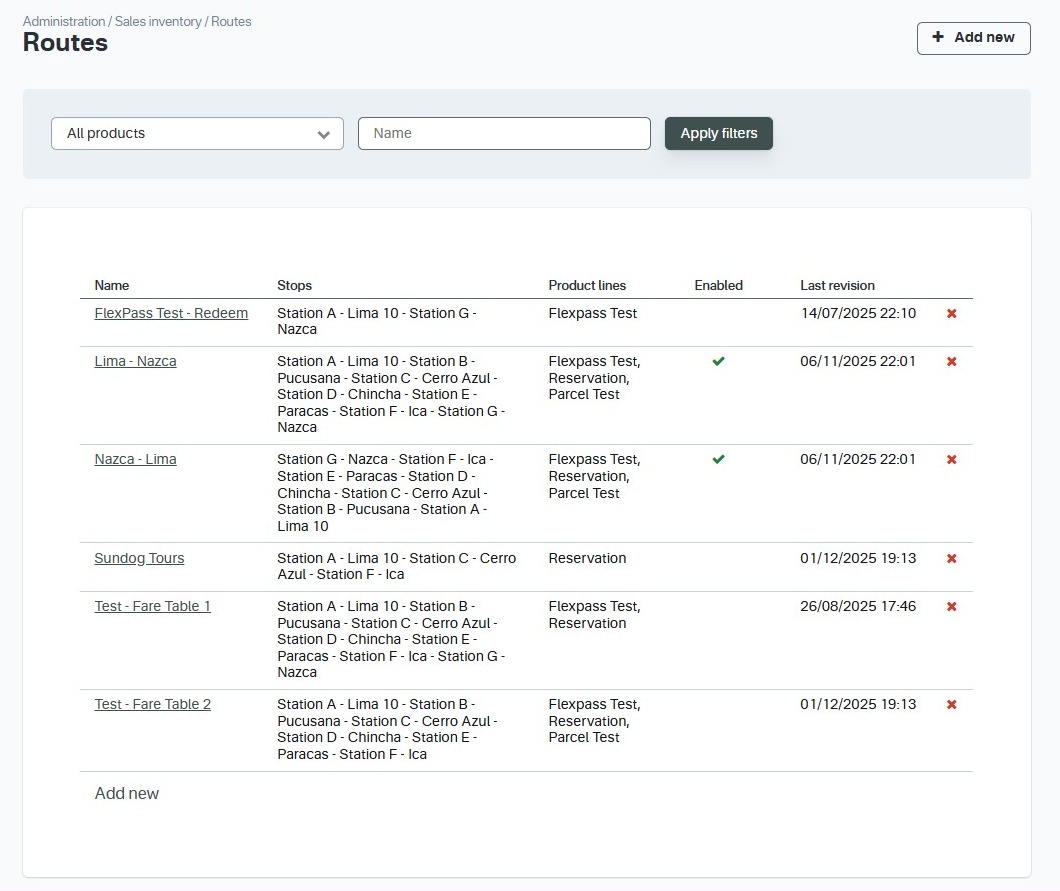The image size is (1060, 891).
Task: Open the Lima - Nazca route
Action: 135,361
